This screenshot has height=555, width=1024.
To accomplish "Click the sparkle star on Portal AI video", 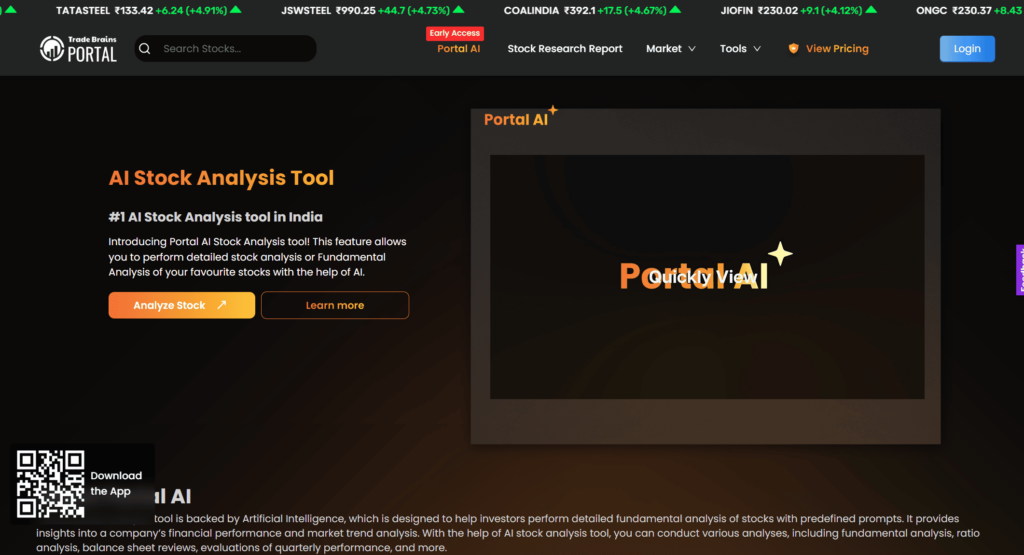I will pos(780,254).
